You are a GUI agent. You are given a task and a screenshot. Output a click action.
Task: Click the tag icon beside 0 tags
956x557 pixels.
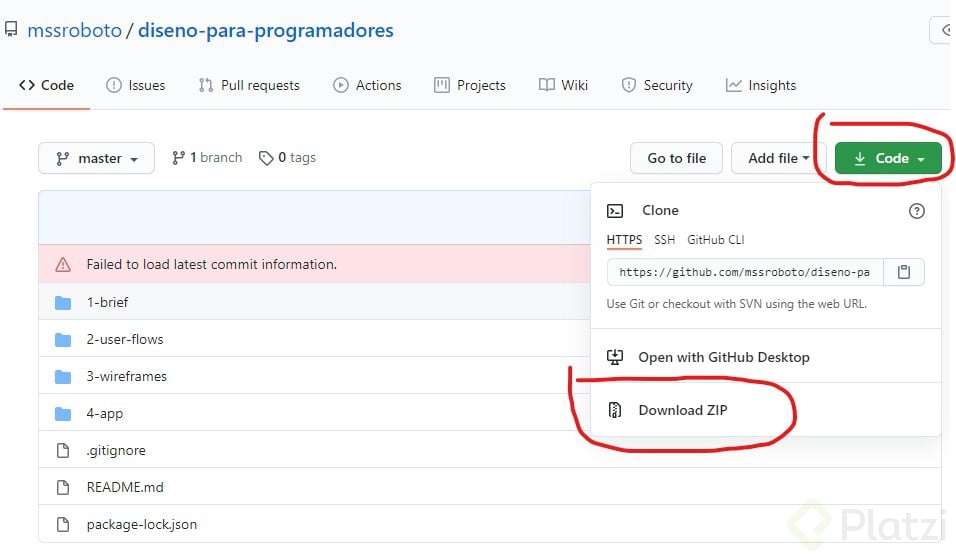(266, 158)
